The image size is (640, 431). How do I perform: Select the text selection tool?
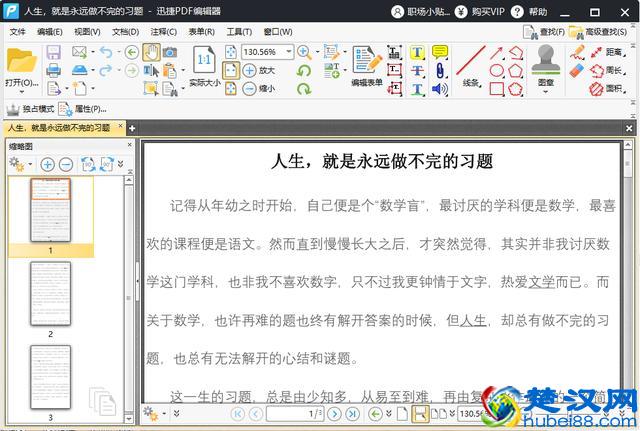click(151, 71)
